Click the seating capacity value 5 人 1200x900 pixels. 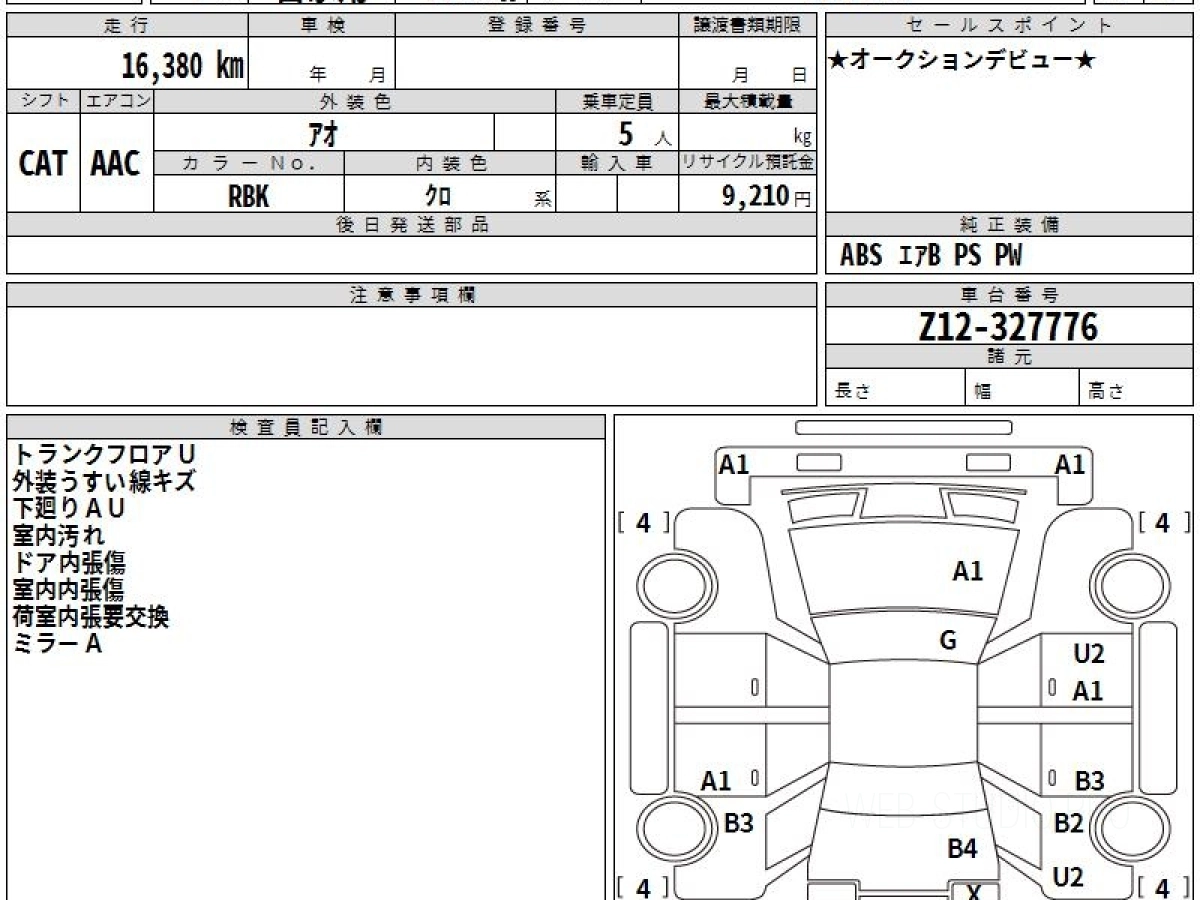coord(644,133)
